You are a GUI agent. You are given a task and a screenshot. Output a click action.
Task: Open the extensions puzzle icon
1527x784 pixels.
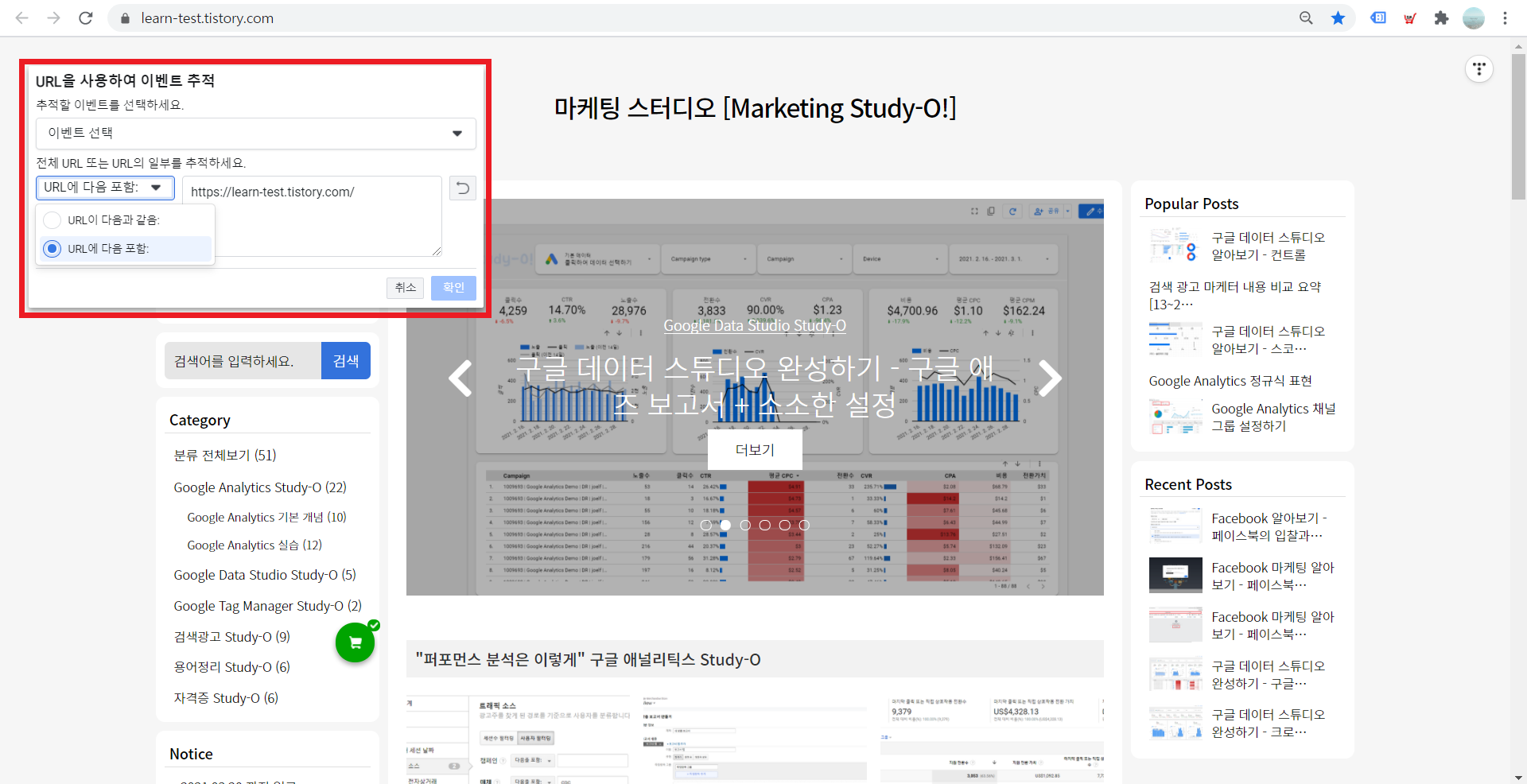1441,17
